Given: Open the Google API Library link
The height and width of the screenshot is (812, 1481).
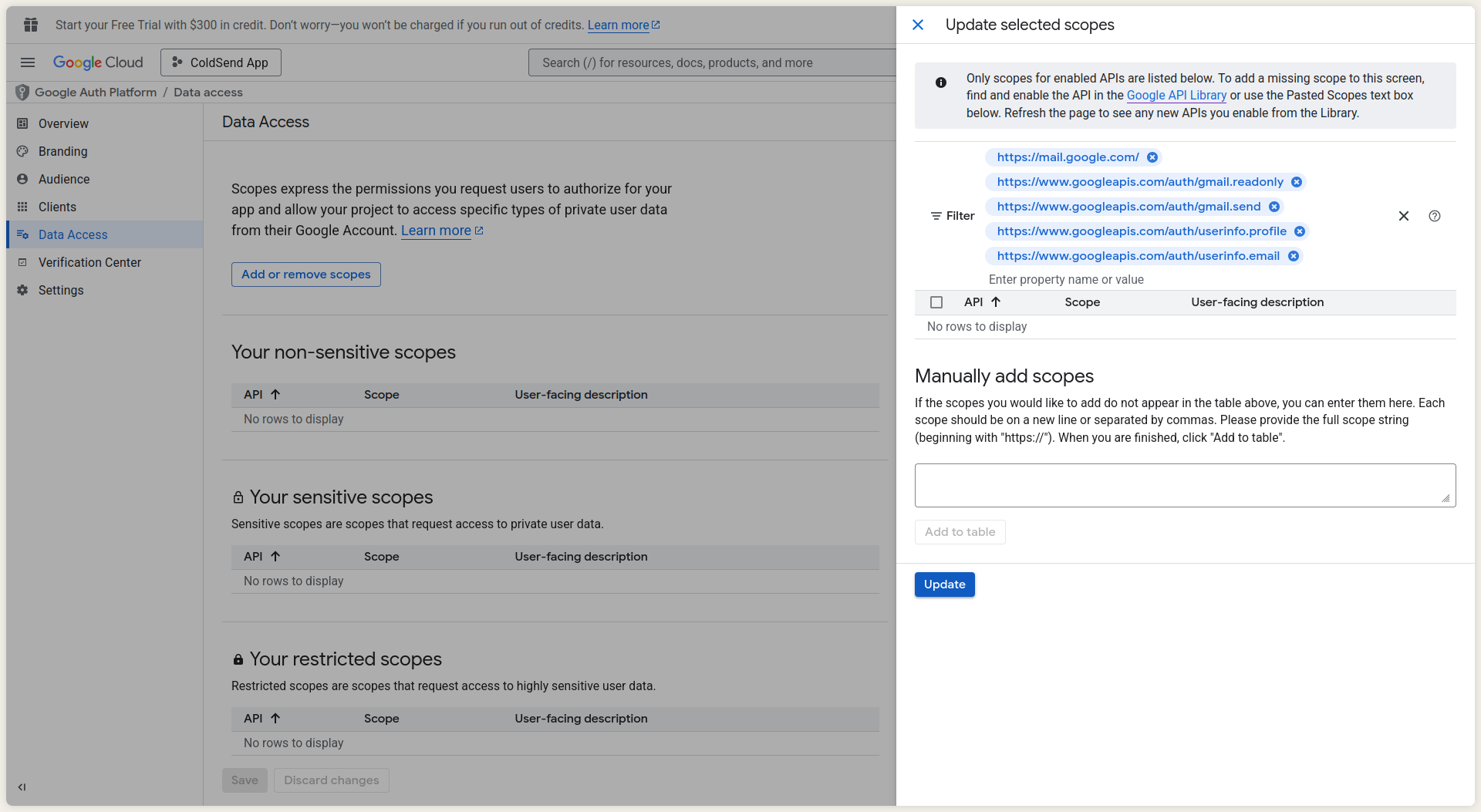Looking at the screenshot, I should pos(1176,96).
